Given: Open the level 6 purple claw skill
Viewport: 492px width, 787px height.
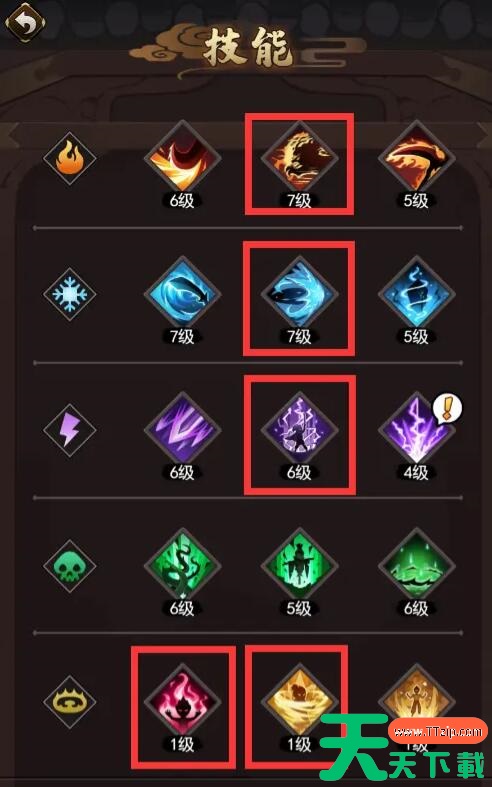Looking at the screenshot, I should pos(182,430).
